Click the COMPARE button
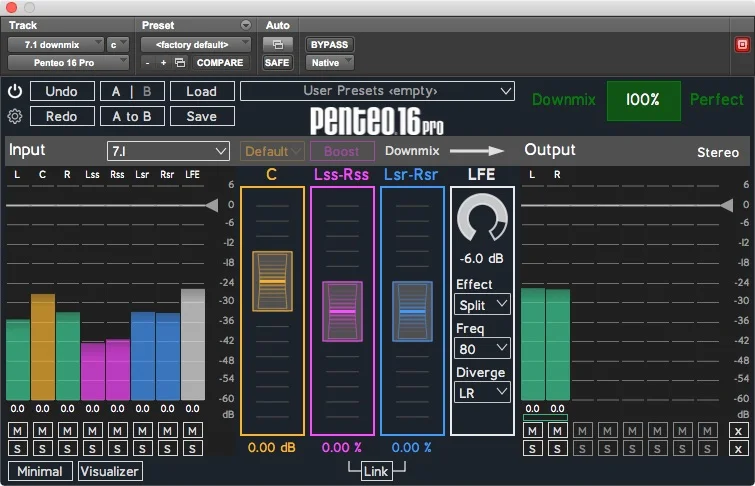755x486 pixels. (220, 63)
